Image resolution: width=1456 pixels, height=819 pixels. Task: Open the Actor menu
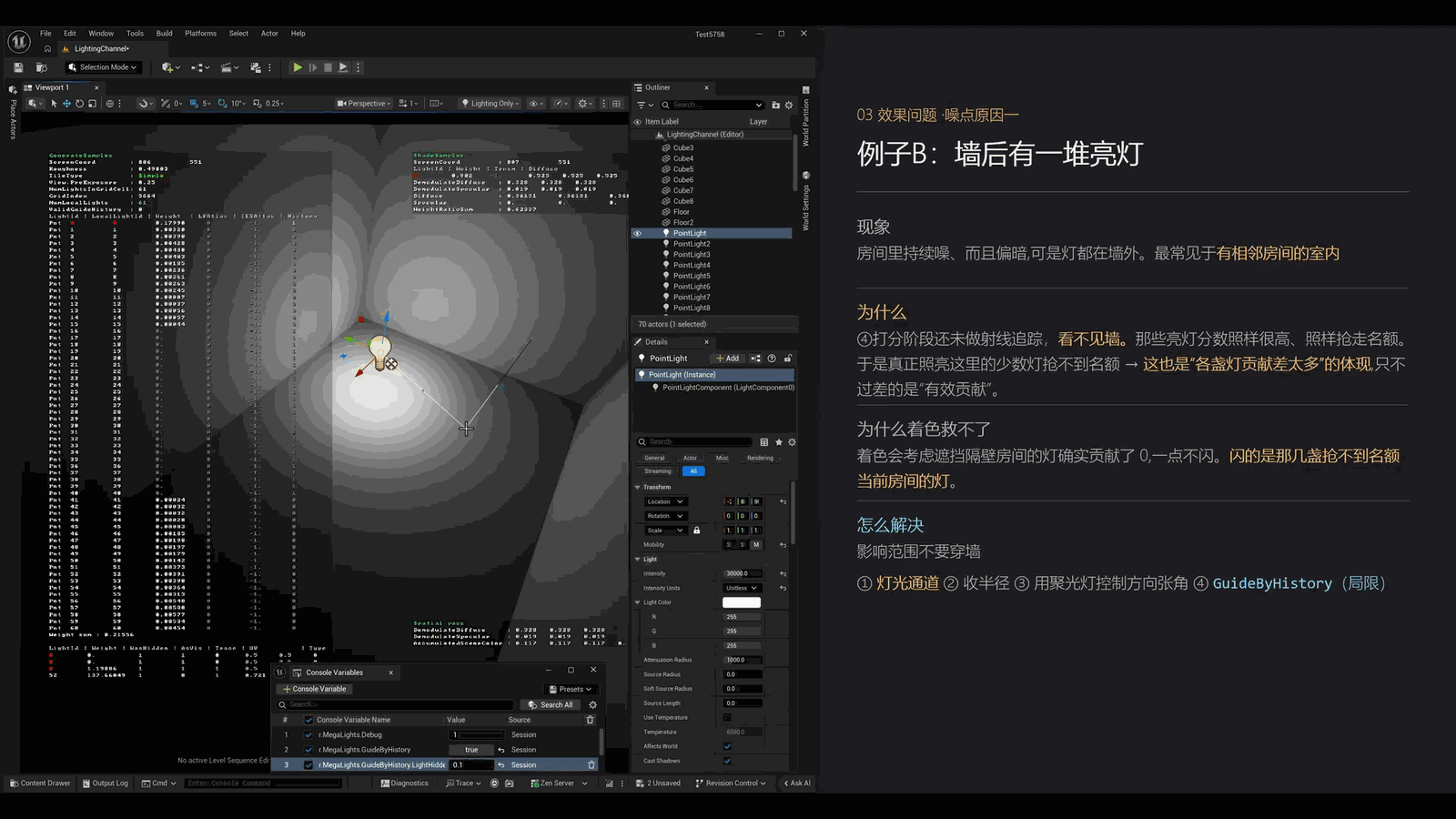coord(269,34)
